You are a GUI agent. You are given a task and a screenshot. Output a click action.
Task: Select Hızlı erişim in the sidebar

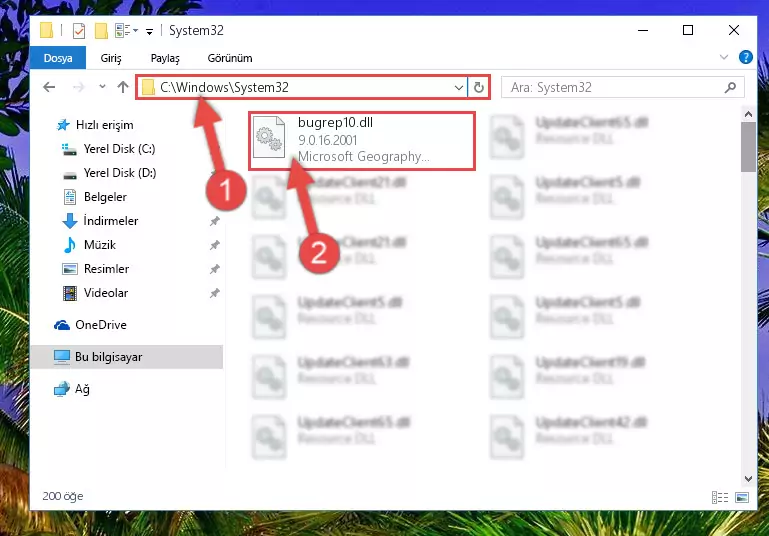104,125
